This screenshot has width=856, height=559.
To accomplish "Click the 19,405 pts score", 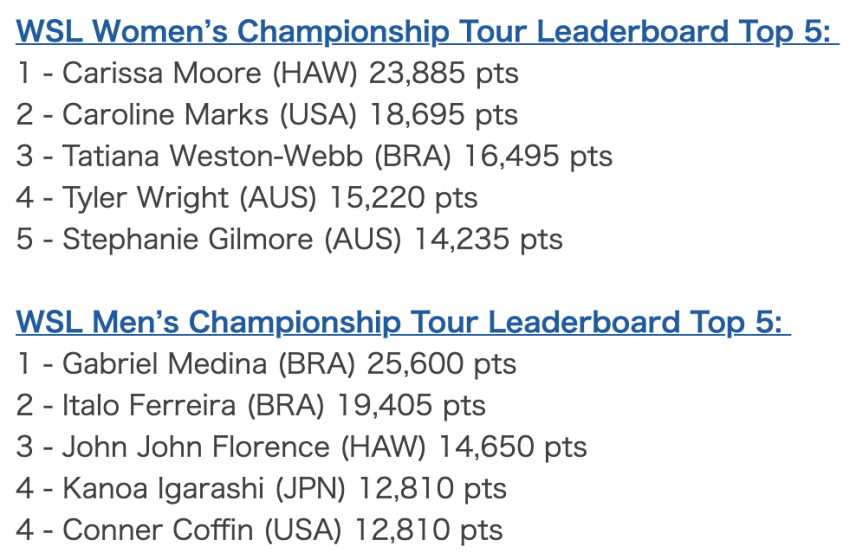I will tap(411, 405).
